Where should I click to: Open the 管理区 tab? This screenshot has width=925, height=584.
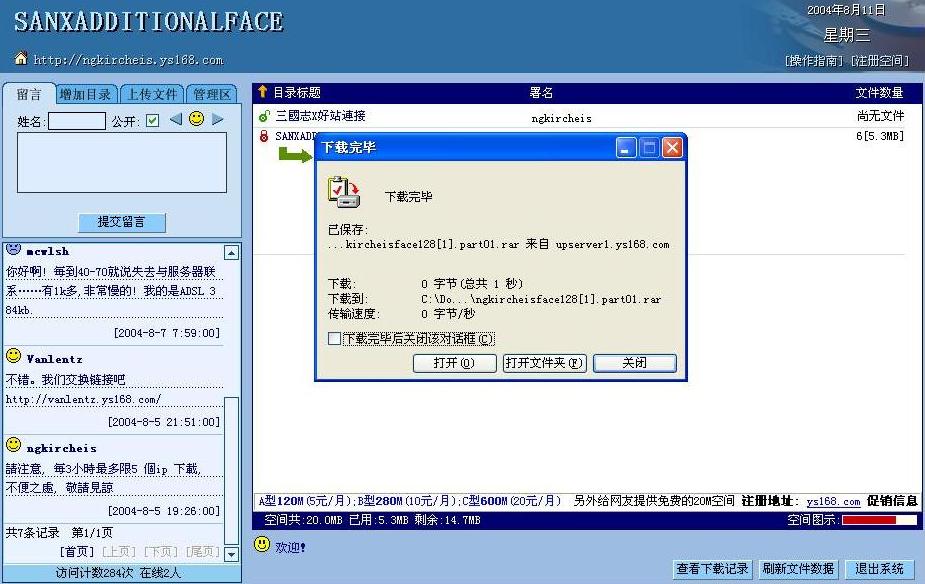click(212, 94)
